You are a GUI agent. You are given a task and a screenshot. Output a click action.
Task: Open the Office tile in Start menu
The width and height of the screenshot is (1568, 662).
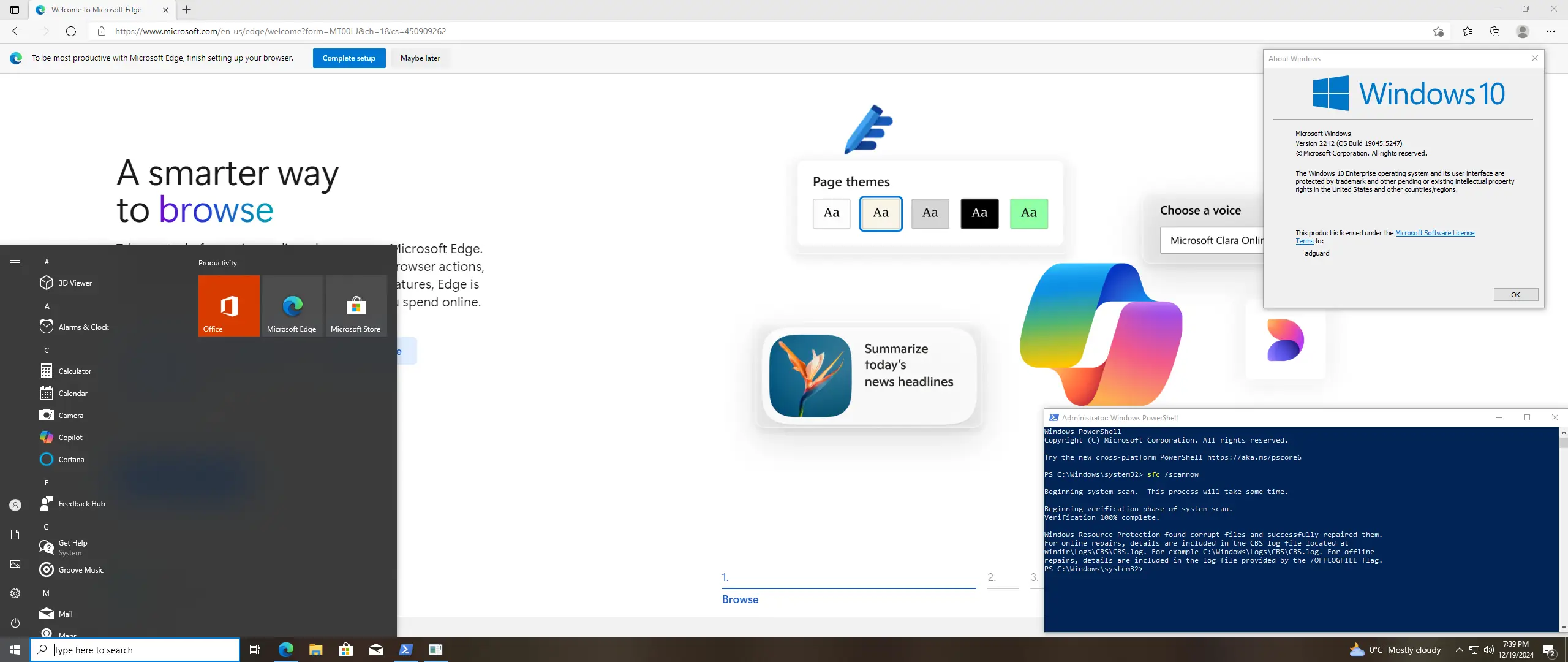228,305
